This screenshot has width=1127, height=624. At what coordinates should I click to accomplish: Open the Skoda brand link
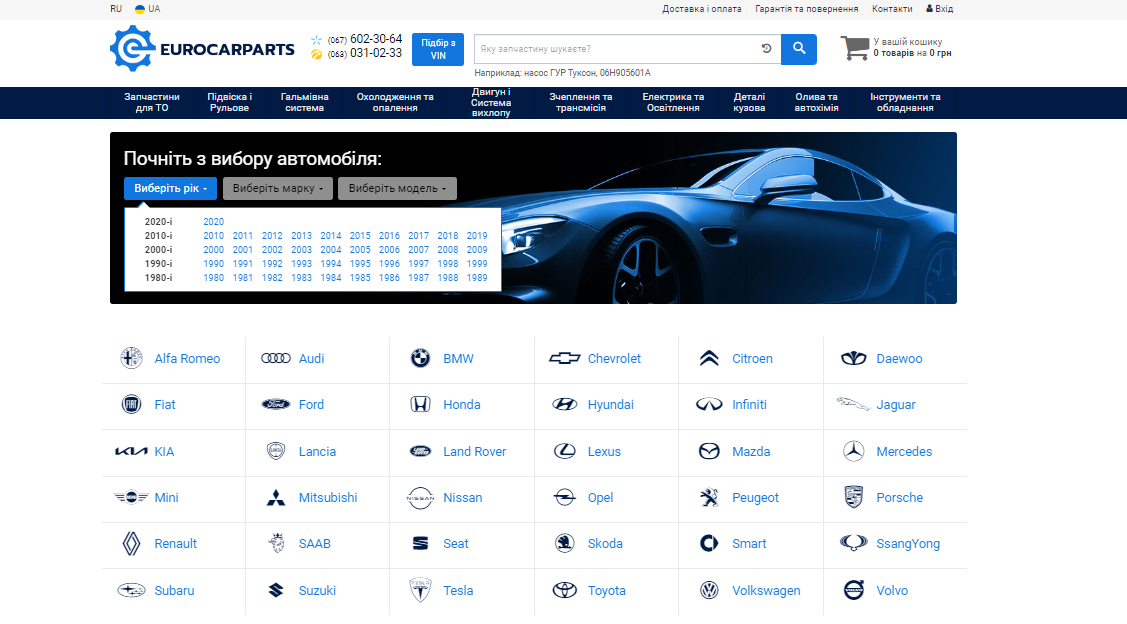[x=605, y=543]
